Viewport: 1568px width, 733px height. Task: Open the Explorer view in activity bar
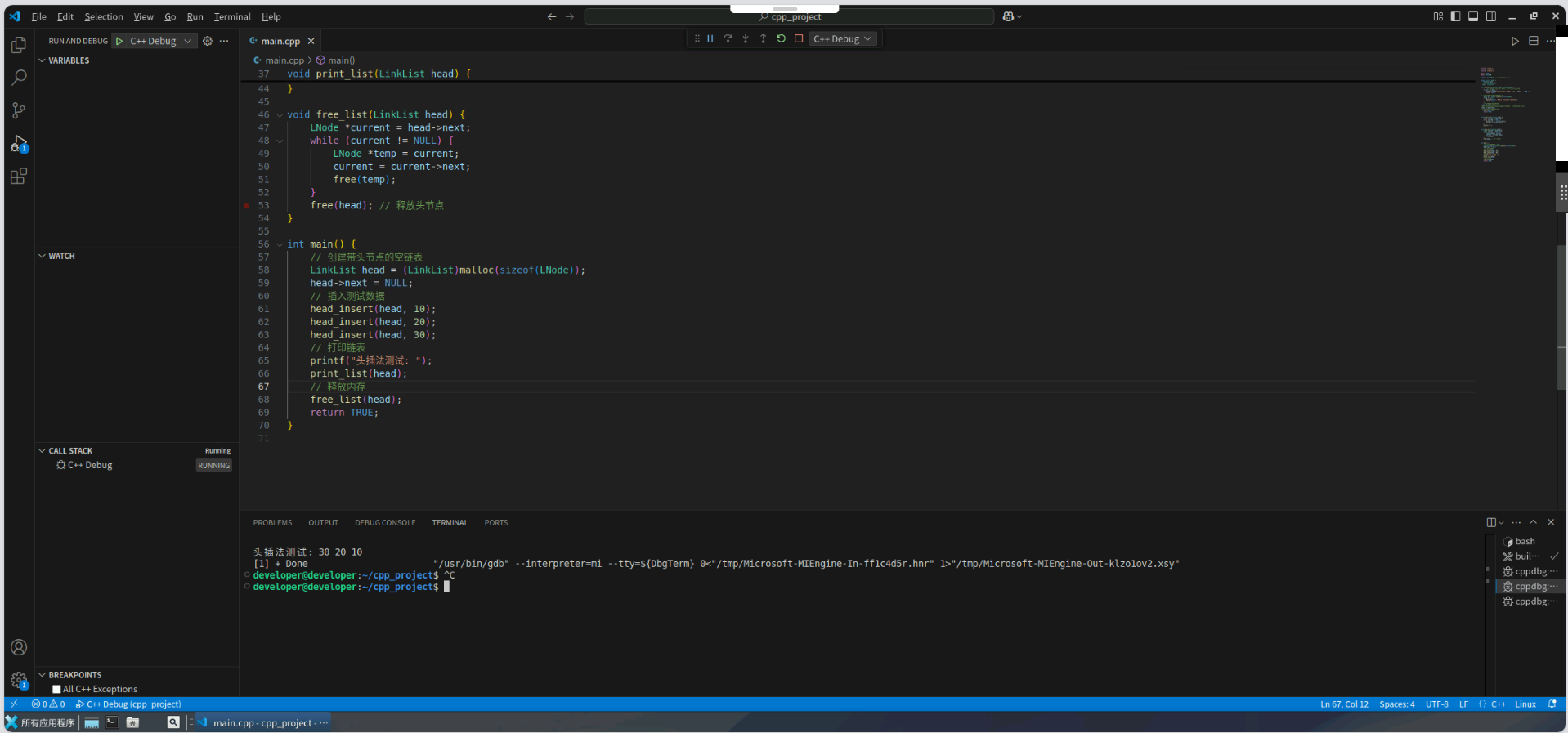click(19, 46)
